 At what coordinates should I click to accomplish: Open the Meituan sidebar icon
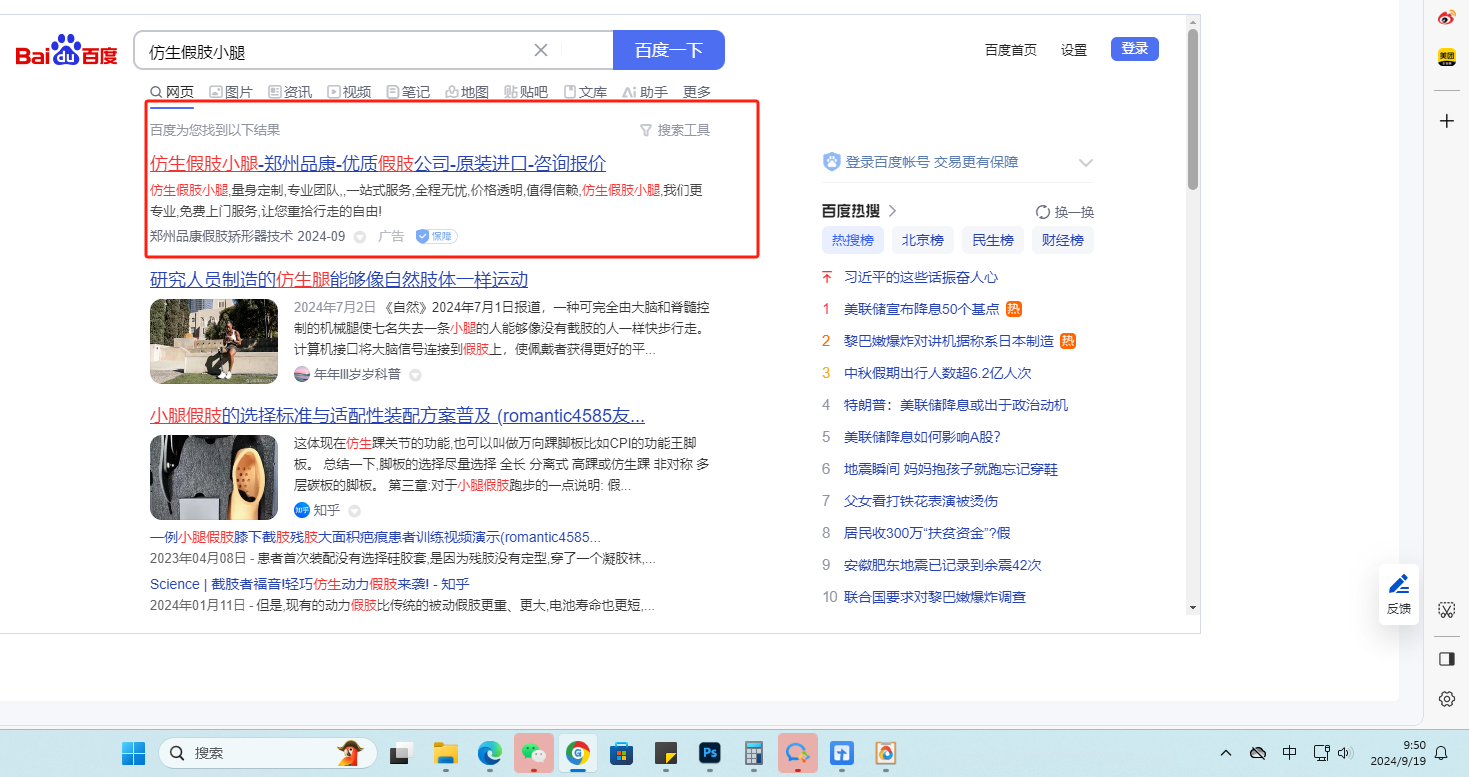(x=1446, y=57)
